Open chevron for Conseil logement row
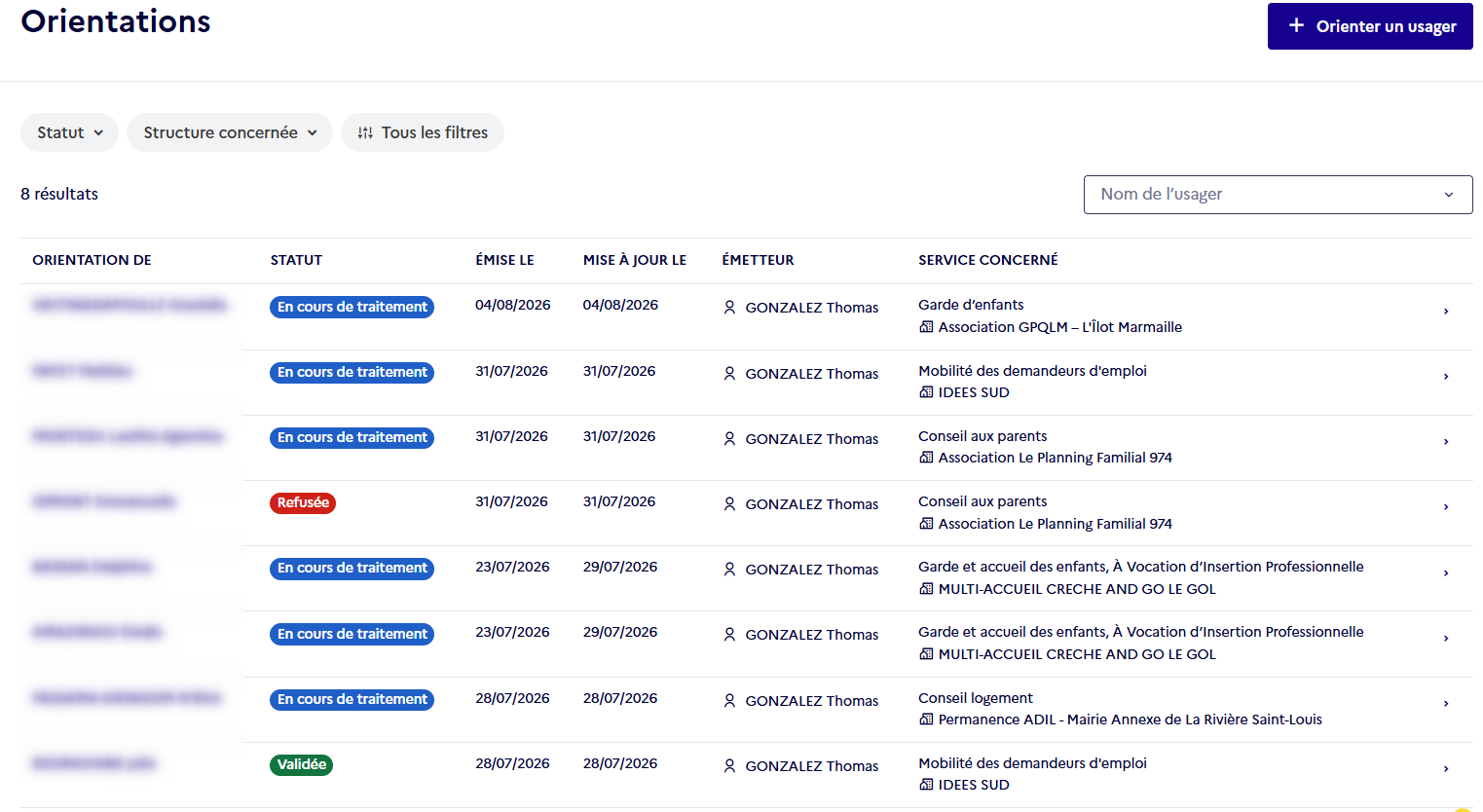The width and height of the screenshot is (1483, 812). [1446, 704]
